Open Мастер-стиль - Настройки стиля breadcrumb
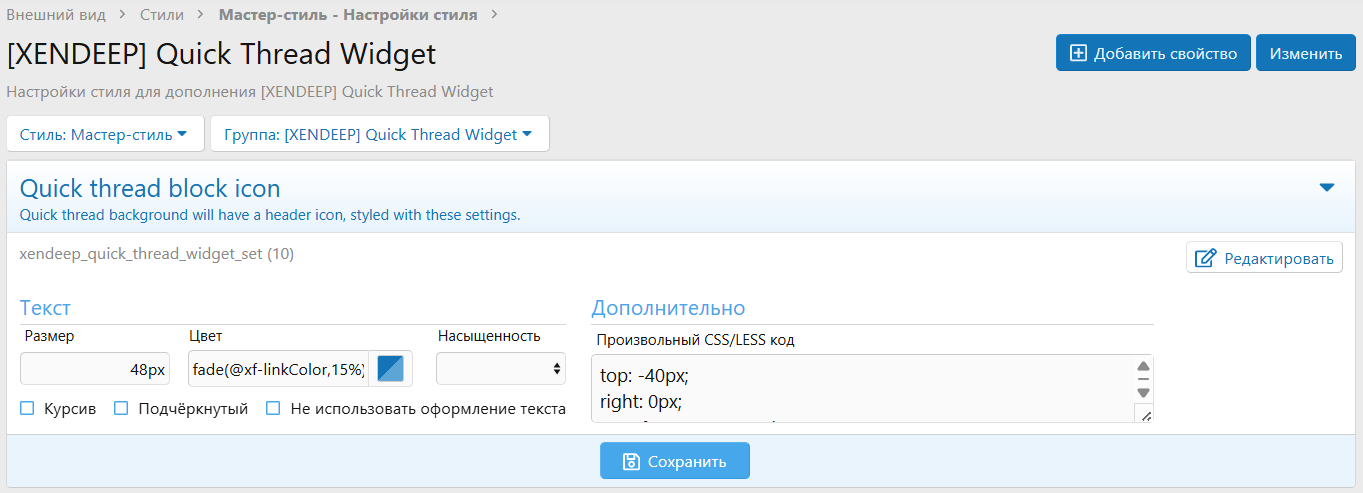Screen dimensions: 1363x493 coord(348,15)
